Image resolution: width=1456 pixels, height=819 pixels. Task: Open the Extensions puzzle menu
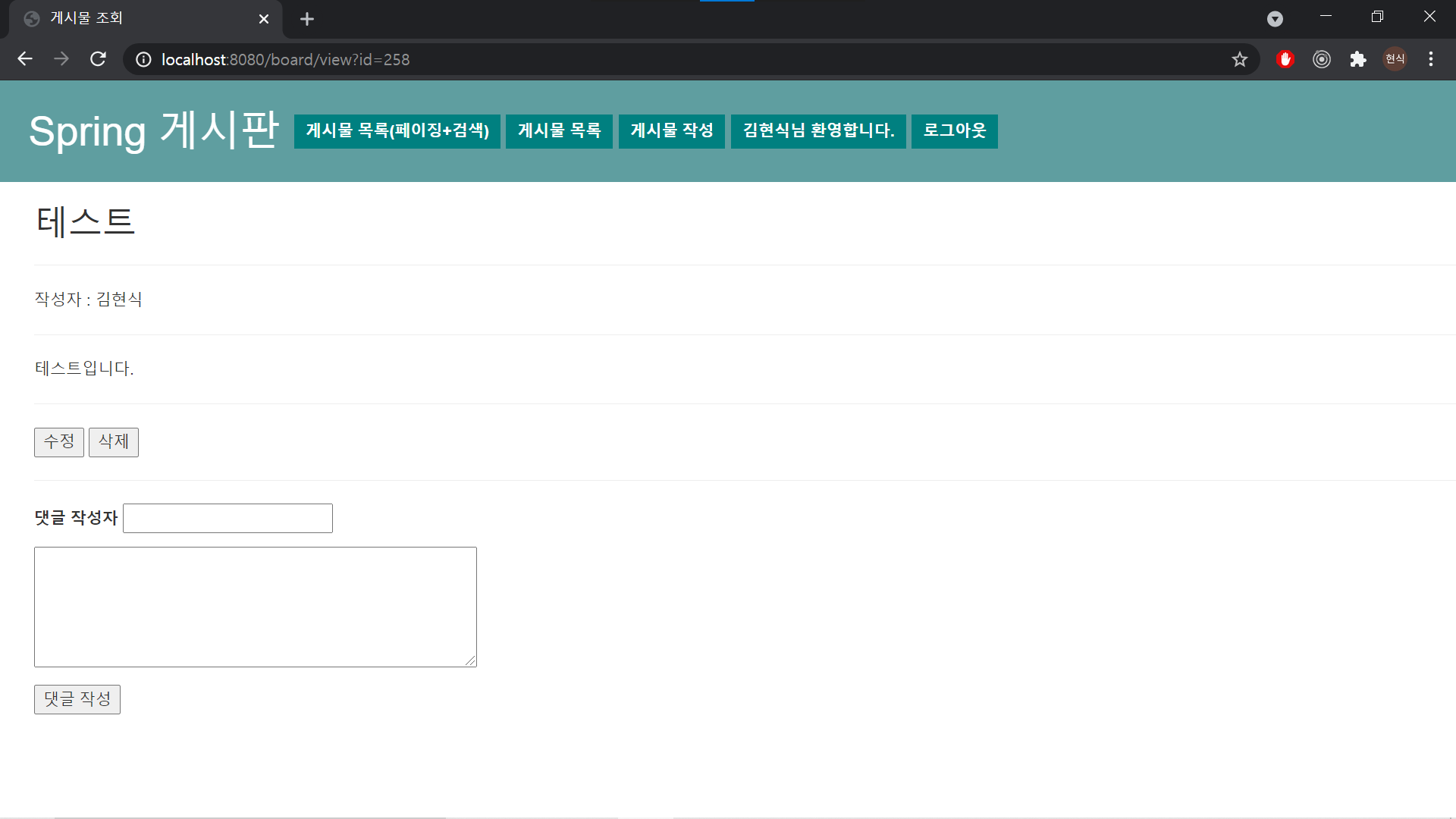click(x=1358, y=59)
